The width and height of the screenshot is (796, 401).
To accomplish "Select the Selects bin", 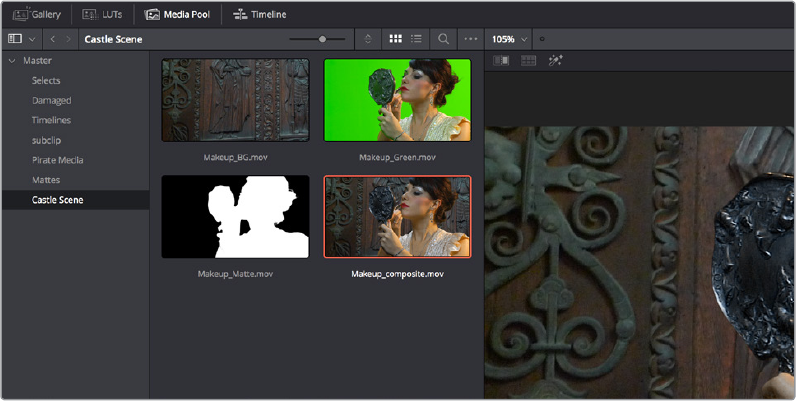I will [x=46, y=80].
